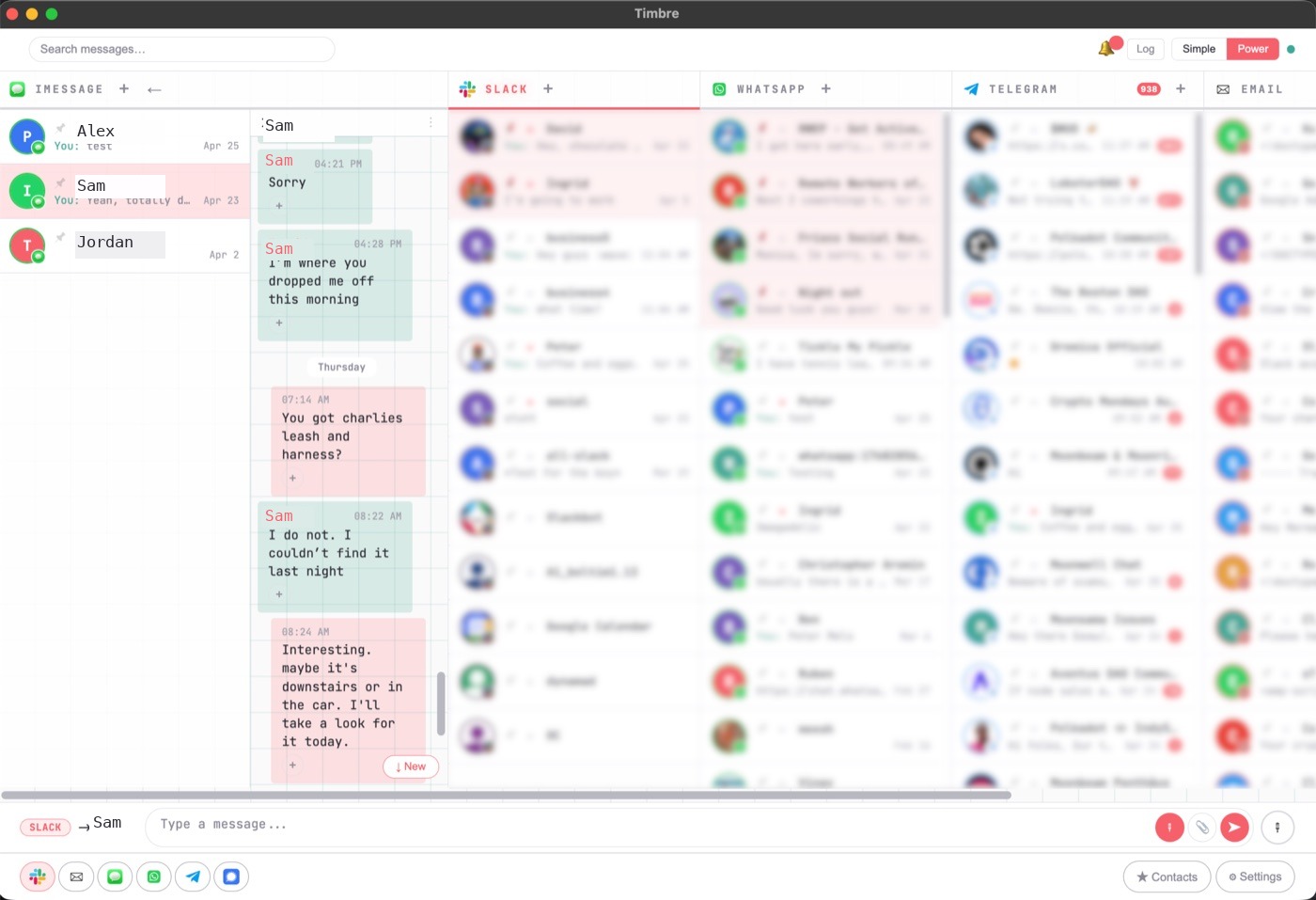Click the SLACK channel pill in composer
Image resolution: width=1316 pixels, height=900 pixels.
(45, 828)
